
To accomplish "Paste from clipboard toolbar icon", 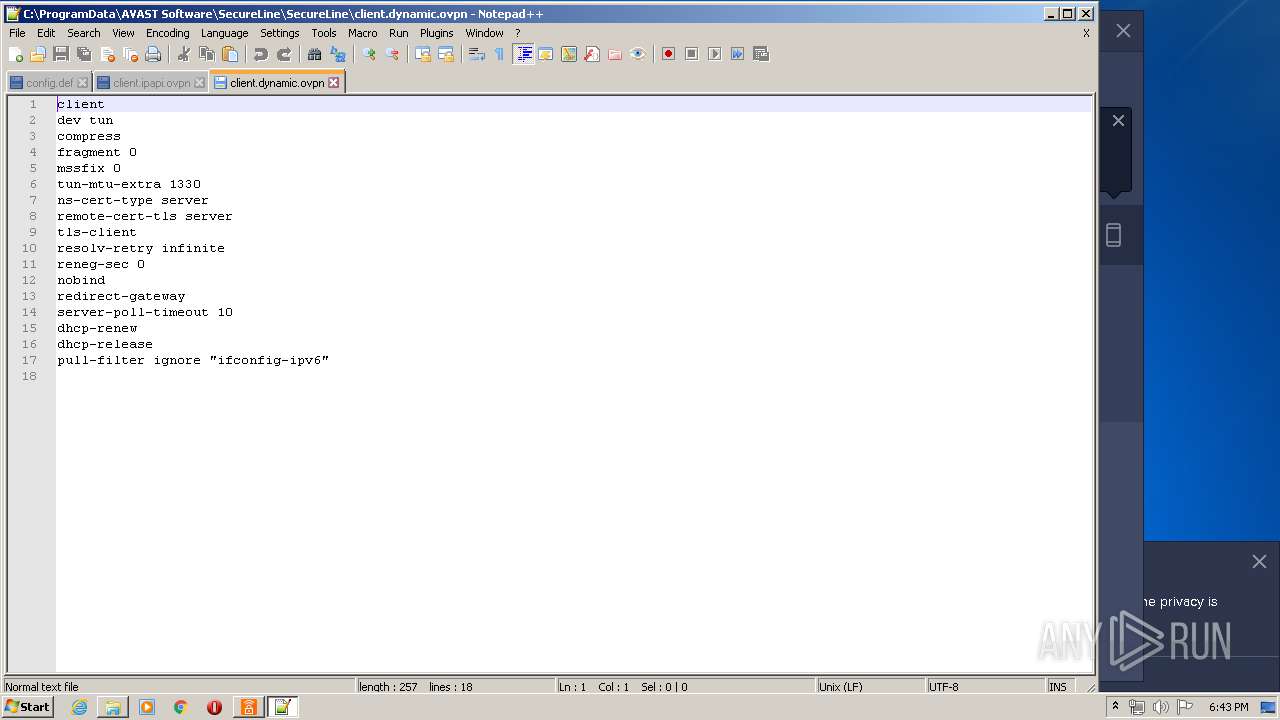I will (x=230, y=54).
